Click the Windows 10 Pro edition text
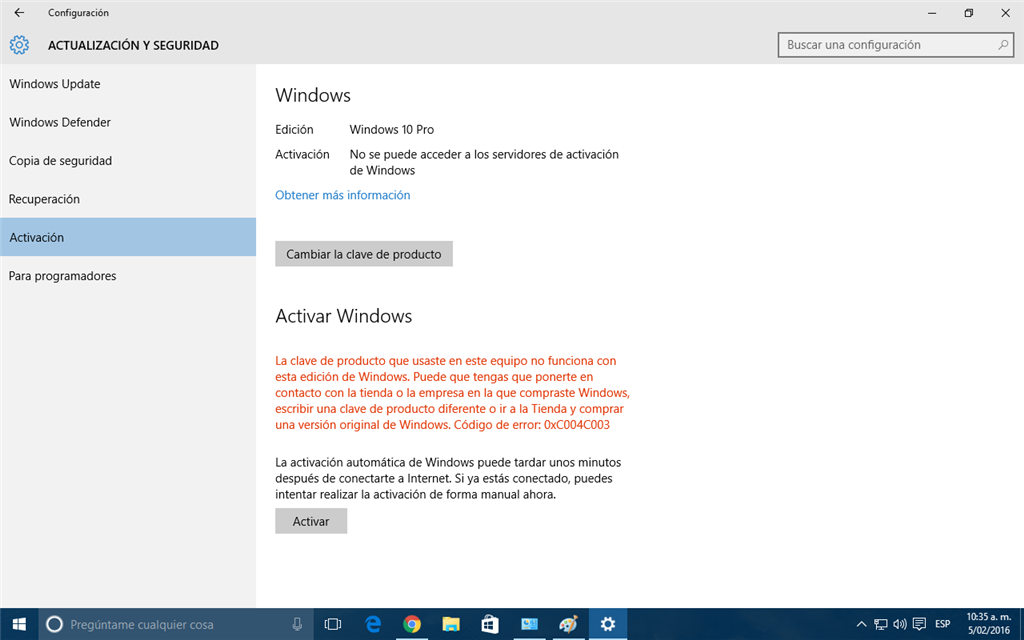Viewport: 1024px width, 640px height. pos(391,129)
